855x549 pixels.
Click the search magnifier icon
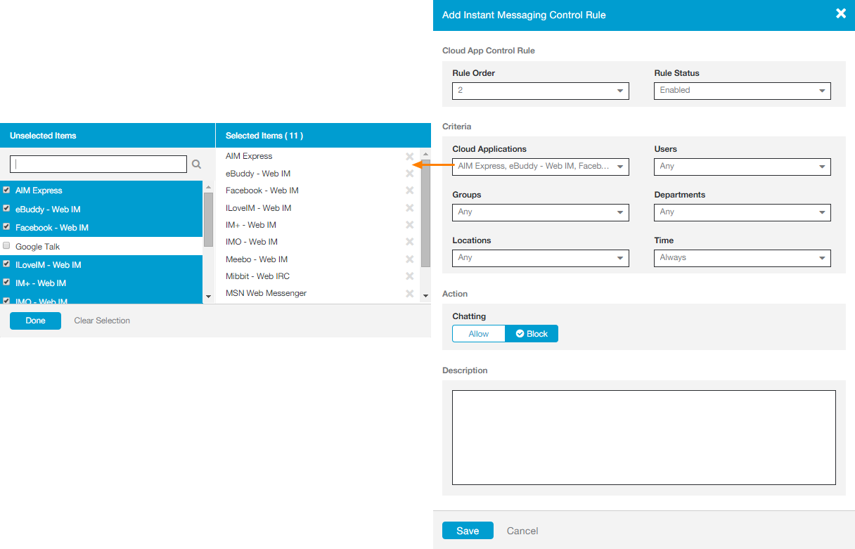[x=197, y=164]
